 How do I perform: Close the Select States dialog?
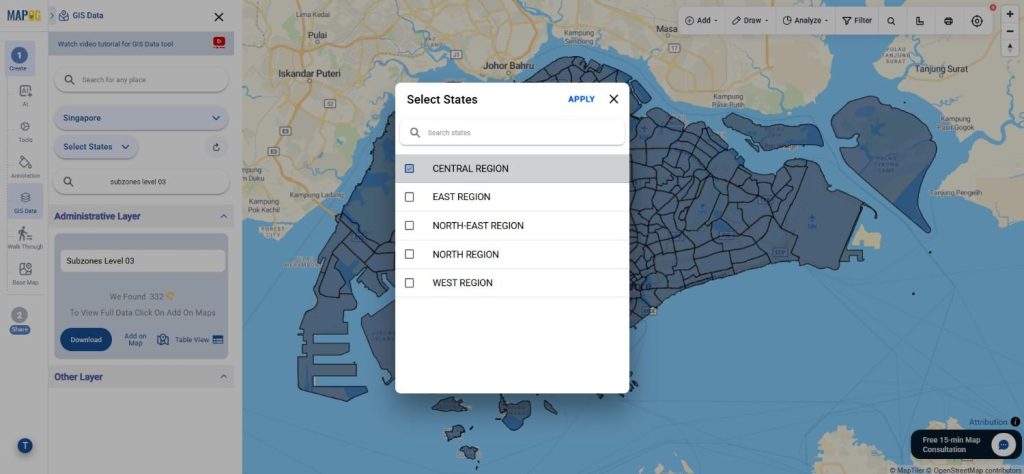(x=614, y=99)
